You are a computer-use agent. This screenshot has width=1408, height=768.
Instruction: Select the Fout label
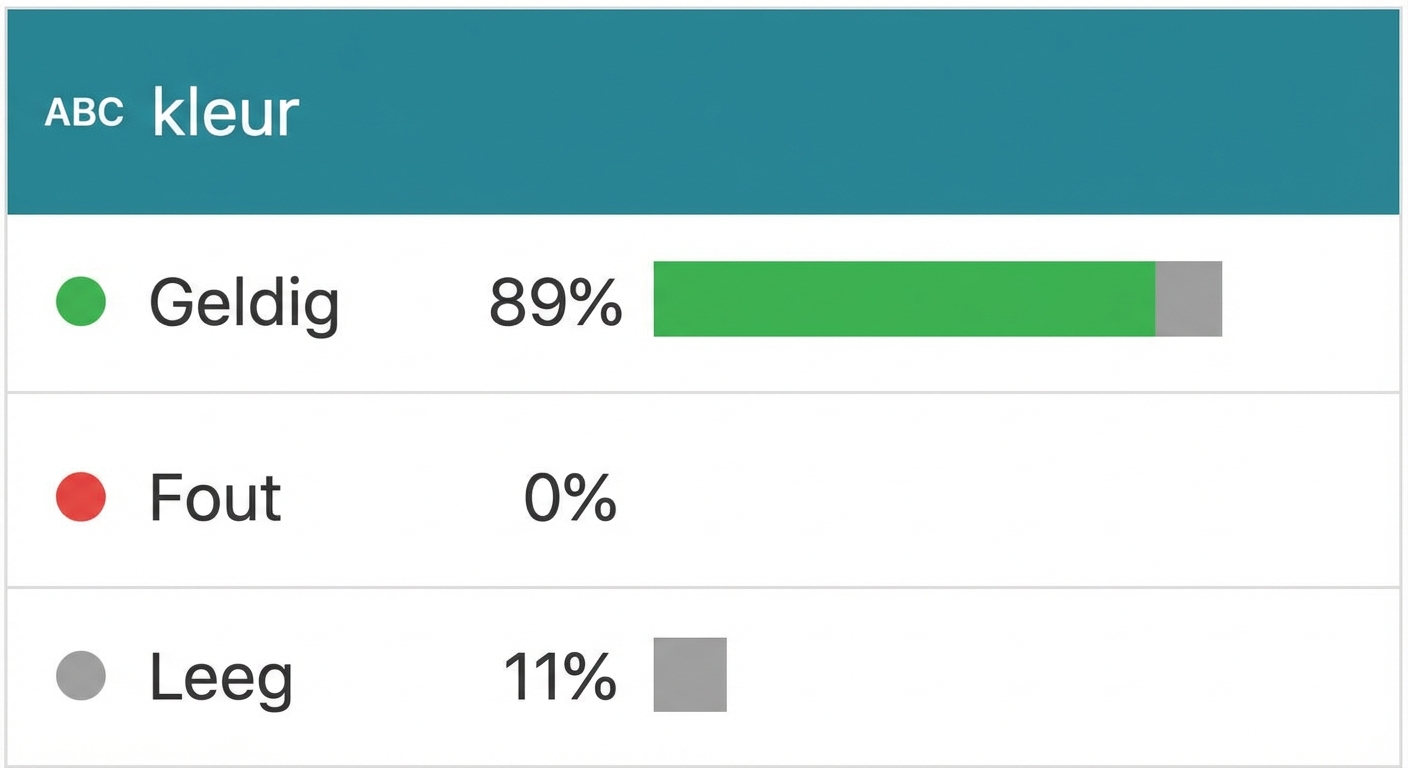215,497
